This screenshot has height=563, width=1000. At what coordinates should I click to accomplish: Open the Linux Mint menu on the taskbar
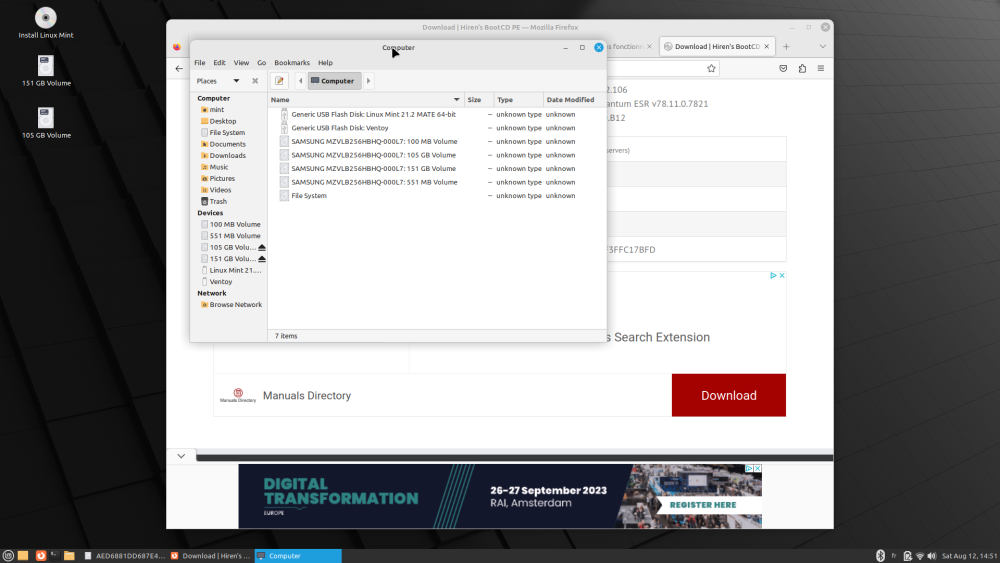click(8, 556)
